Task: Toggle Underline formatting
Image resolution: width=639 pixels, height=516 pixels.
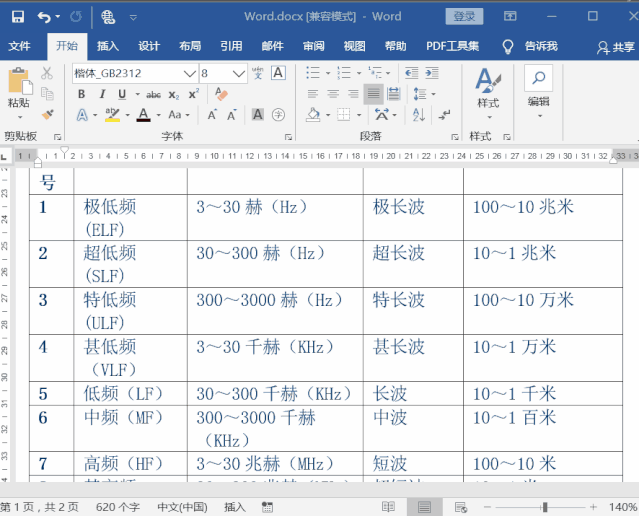Action: tap(122, 94)
